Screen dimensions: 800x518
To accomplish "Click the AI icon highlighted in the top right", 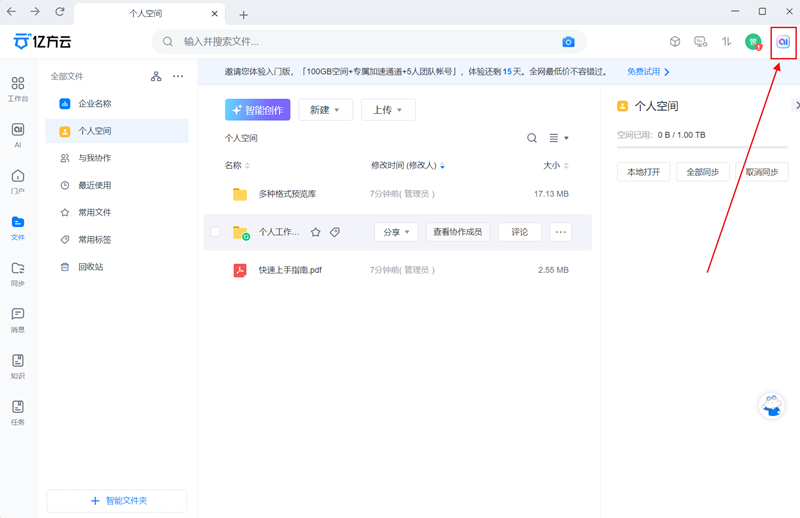I will [783, 42].
